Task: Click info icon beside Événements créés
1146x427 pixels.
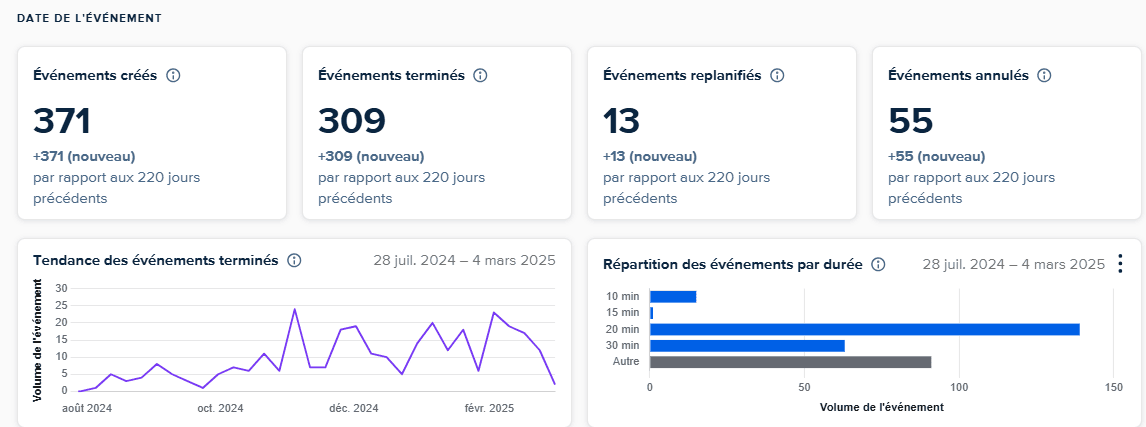Action: tap(173, 76)
